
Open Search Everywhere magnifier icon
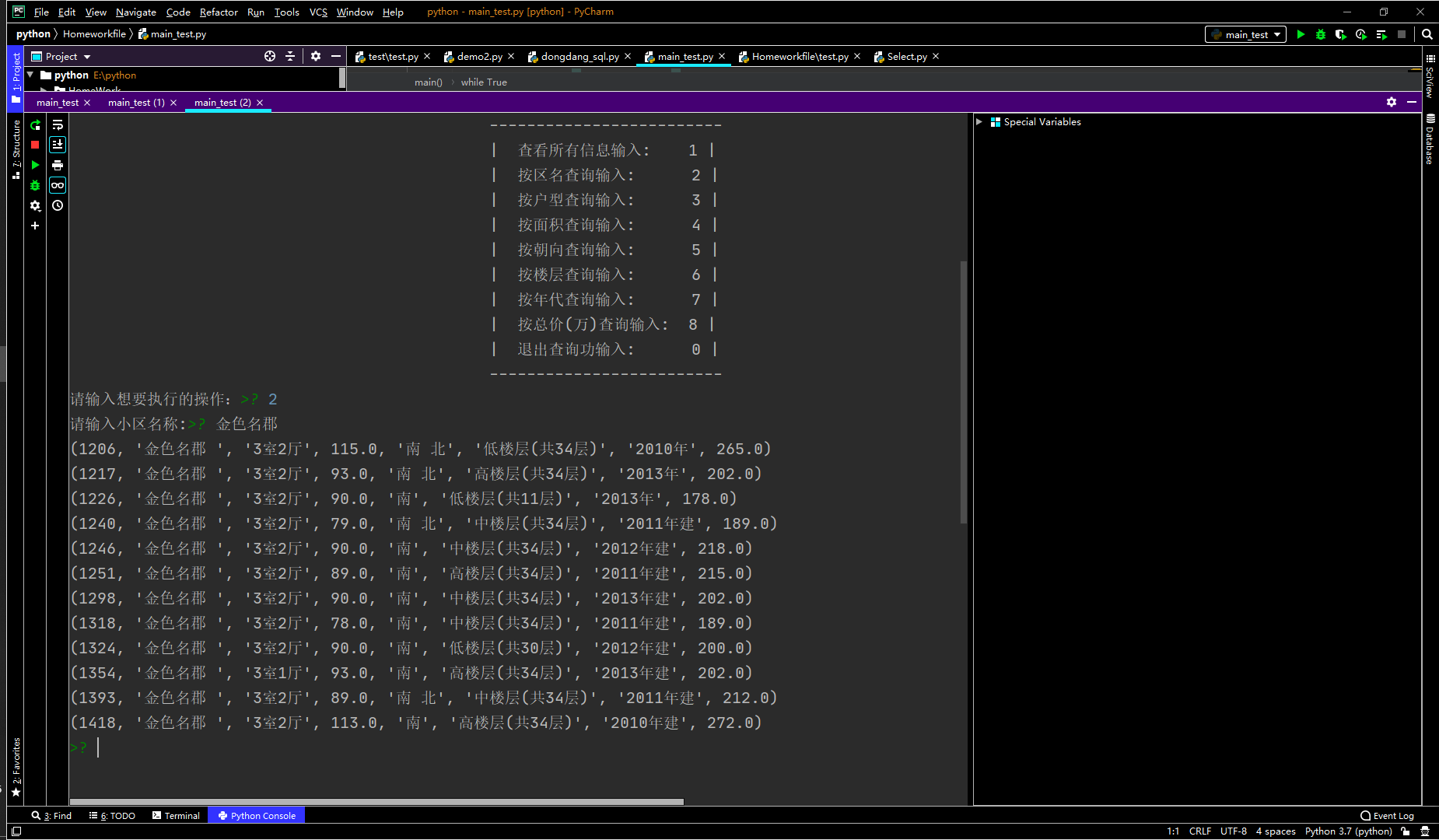1427,34
